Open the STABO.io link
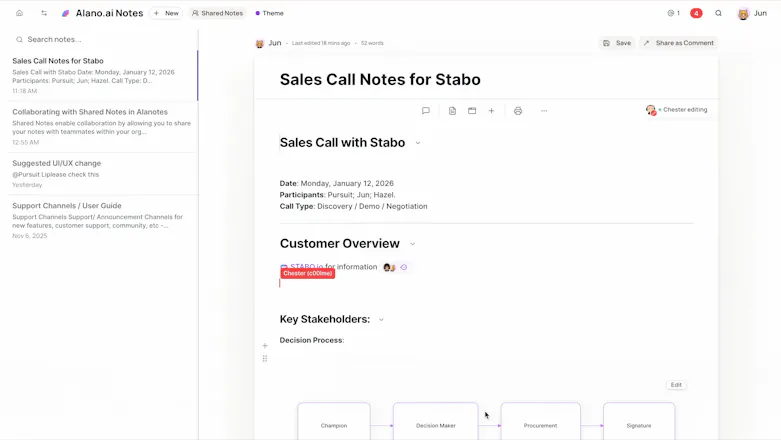 click(x=306, y=267)
